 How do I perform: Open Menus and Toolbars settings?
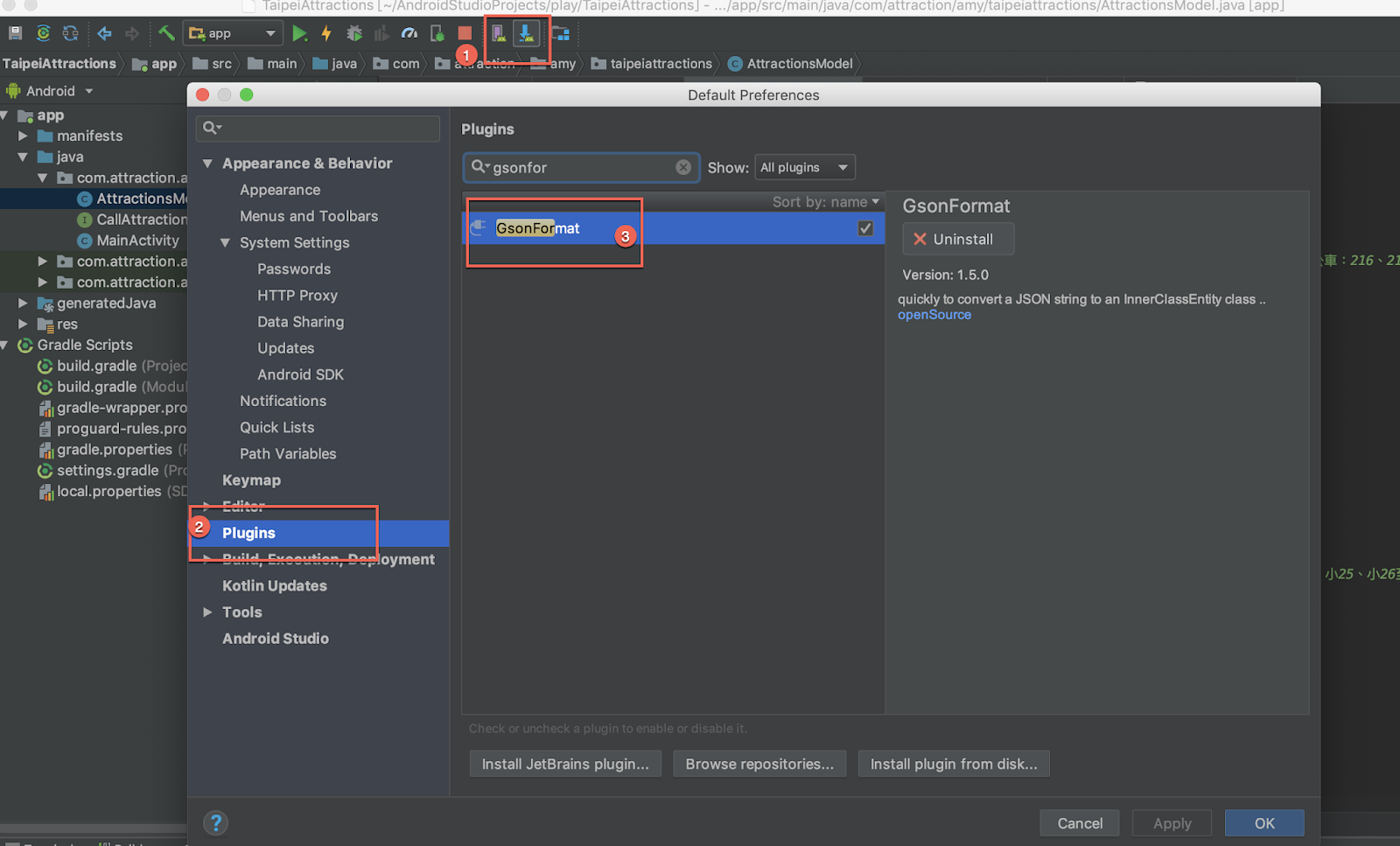pos(309,216)
